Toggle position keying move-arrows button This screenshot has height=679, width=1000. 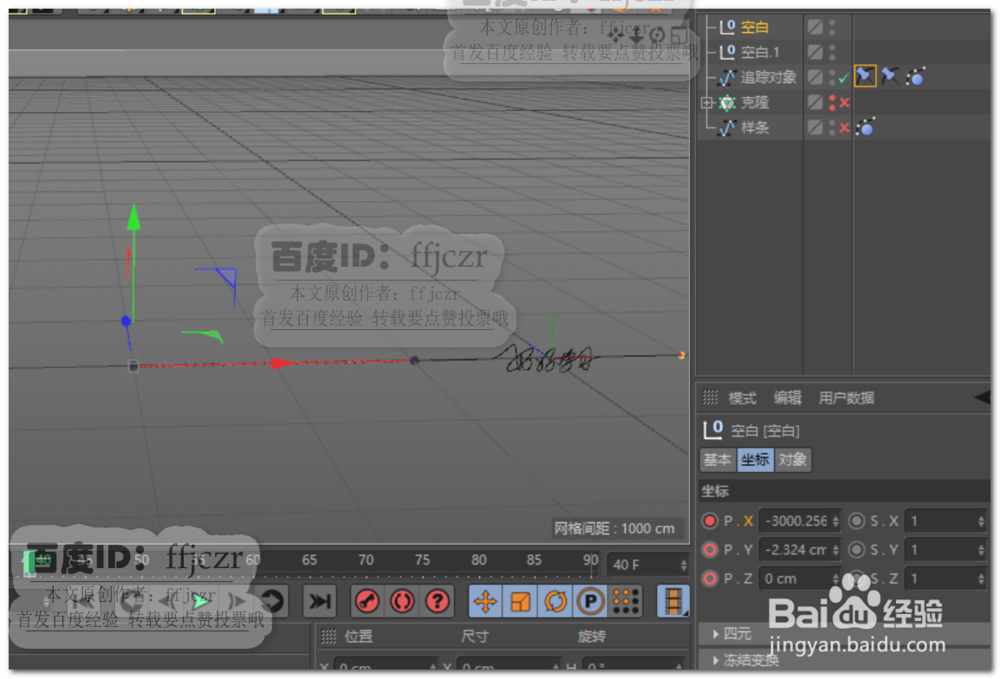(485, 601)
